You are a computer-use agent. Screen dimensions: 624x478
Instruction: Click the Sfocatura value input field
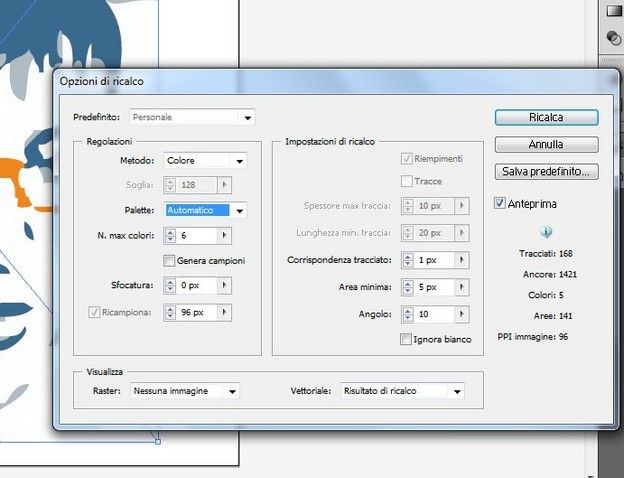[195, 286]
